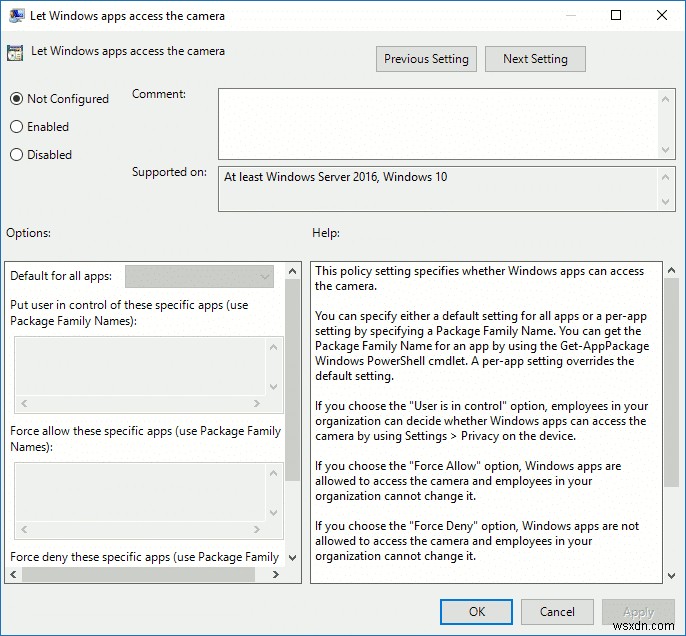
Task: Click the 'Force deny these specific apps' label
Action: pyautogui.click(x=144, y=557)
